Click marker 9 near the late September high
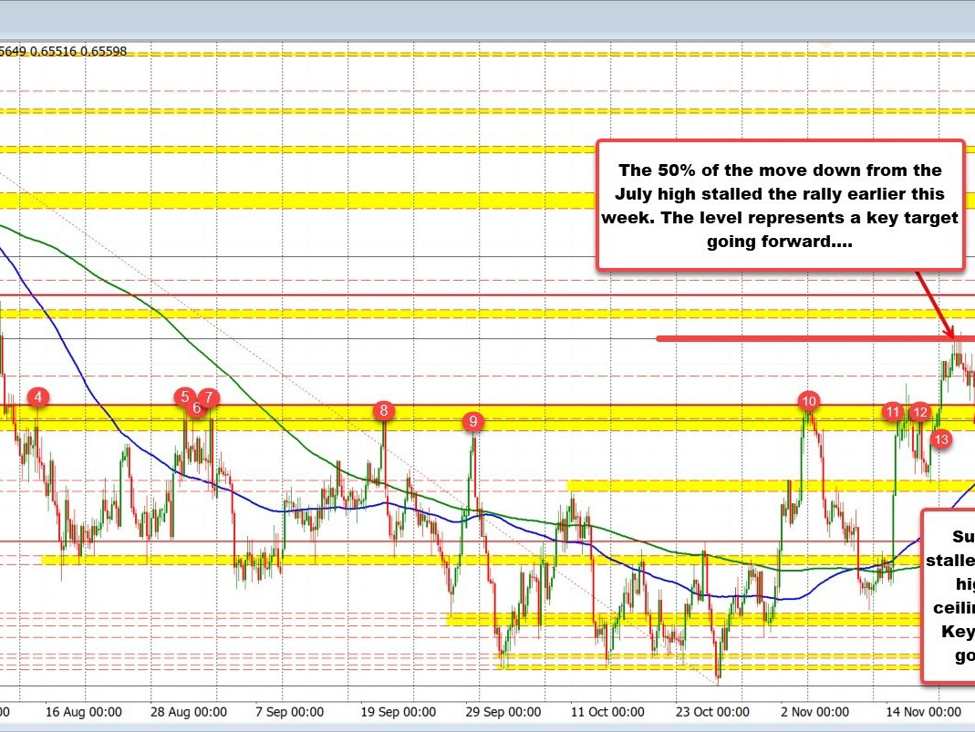 472,422
